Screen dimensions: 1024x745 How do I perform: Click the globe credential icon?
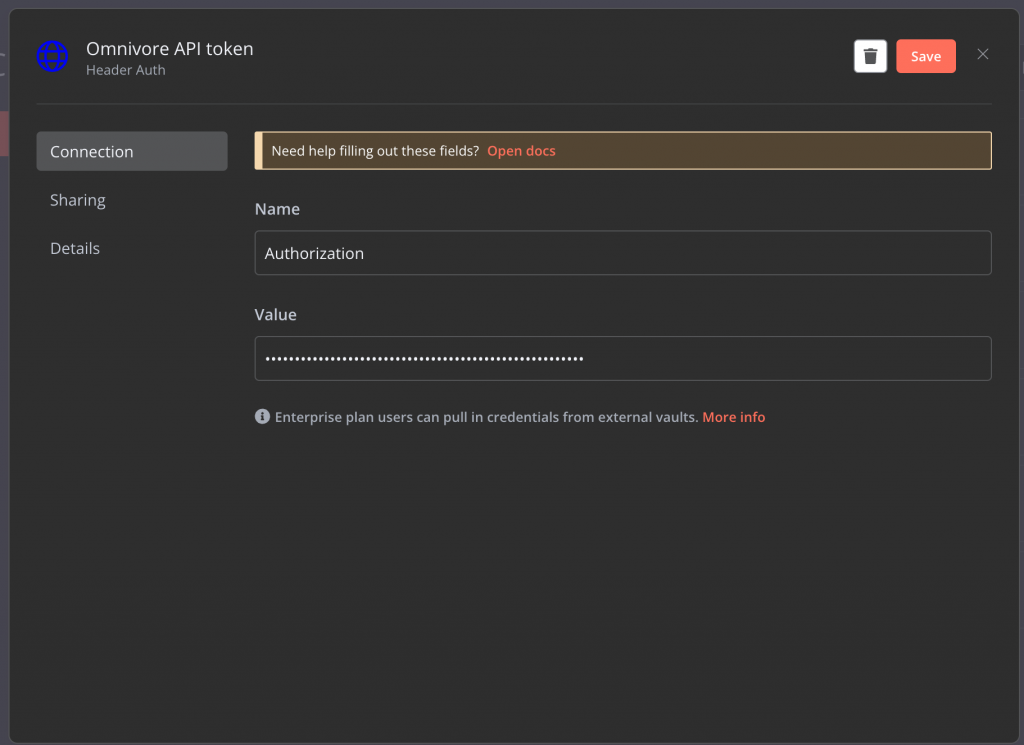(52, 56)
